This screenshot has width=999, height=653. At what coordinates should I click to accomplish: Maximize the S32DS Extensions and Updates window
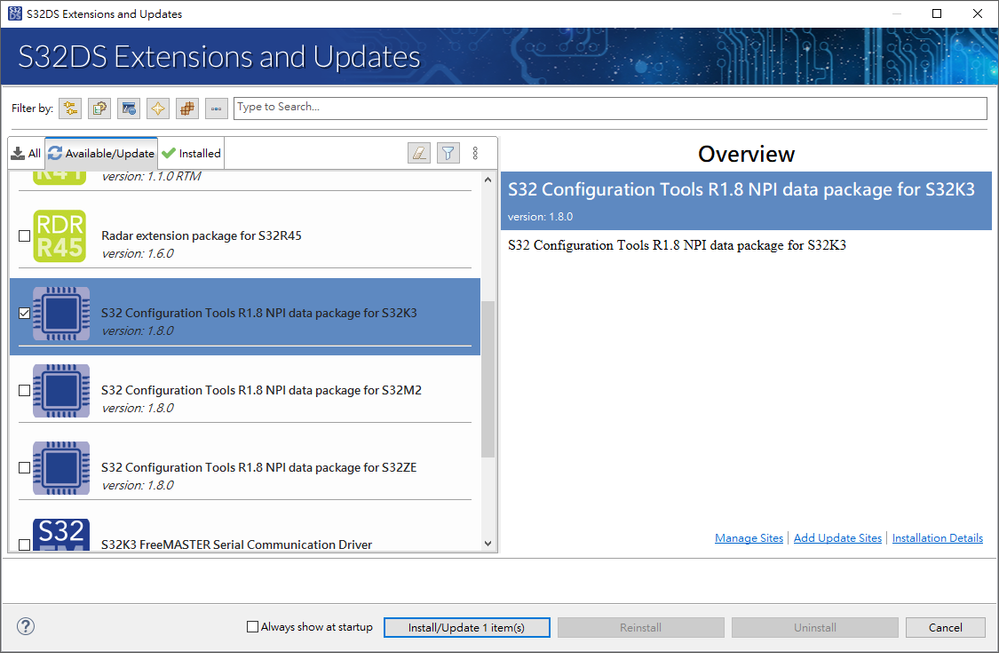(x=937, y=13)
